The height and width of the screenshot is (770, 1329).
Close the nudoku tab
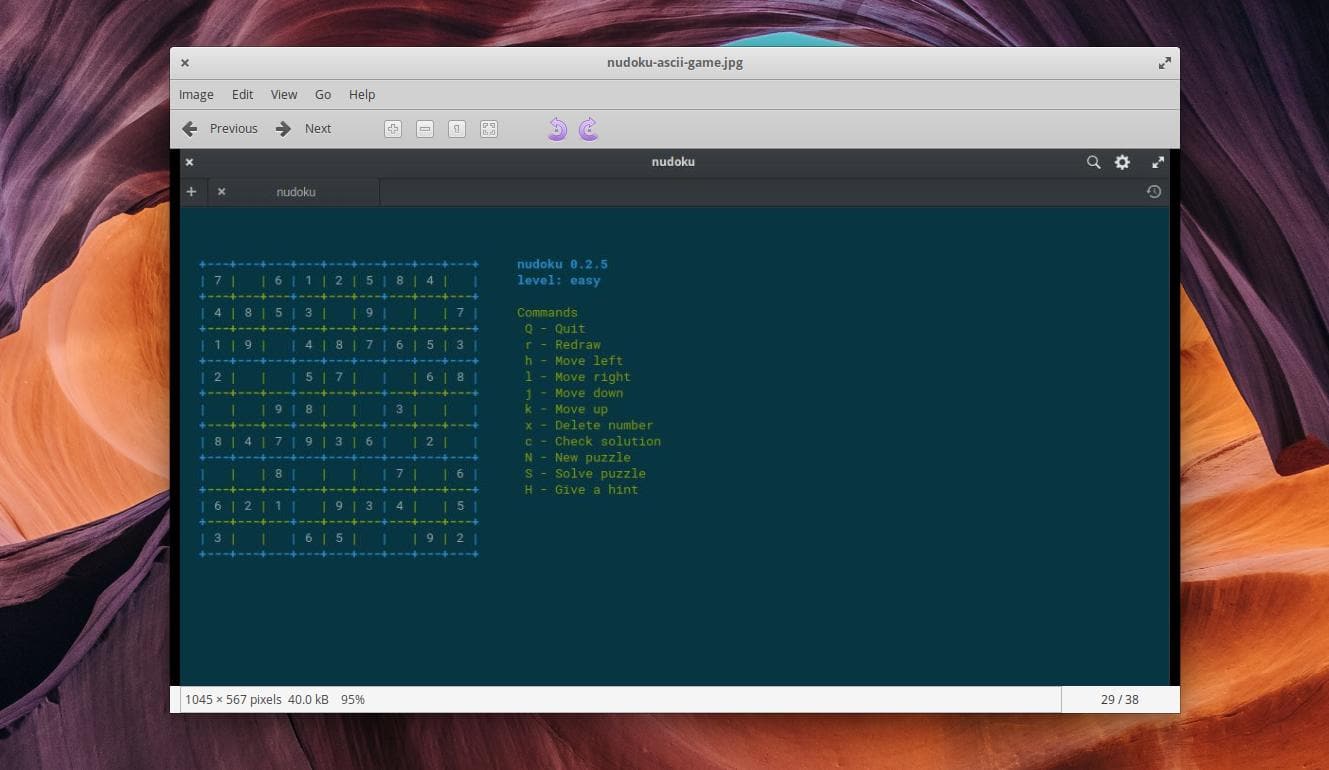tap(221, 192)
